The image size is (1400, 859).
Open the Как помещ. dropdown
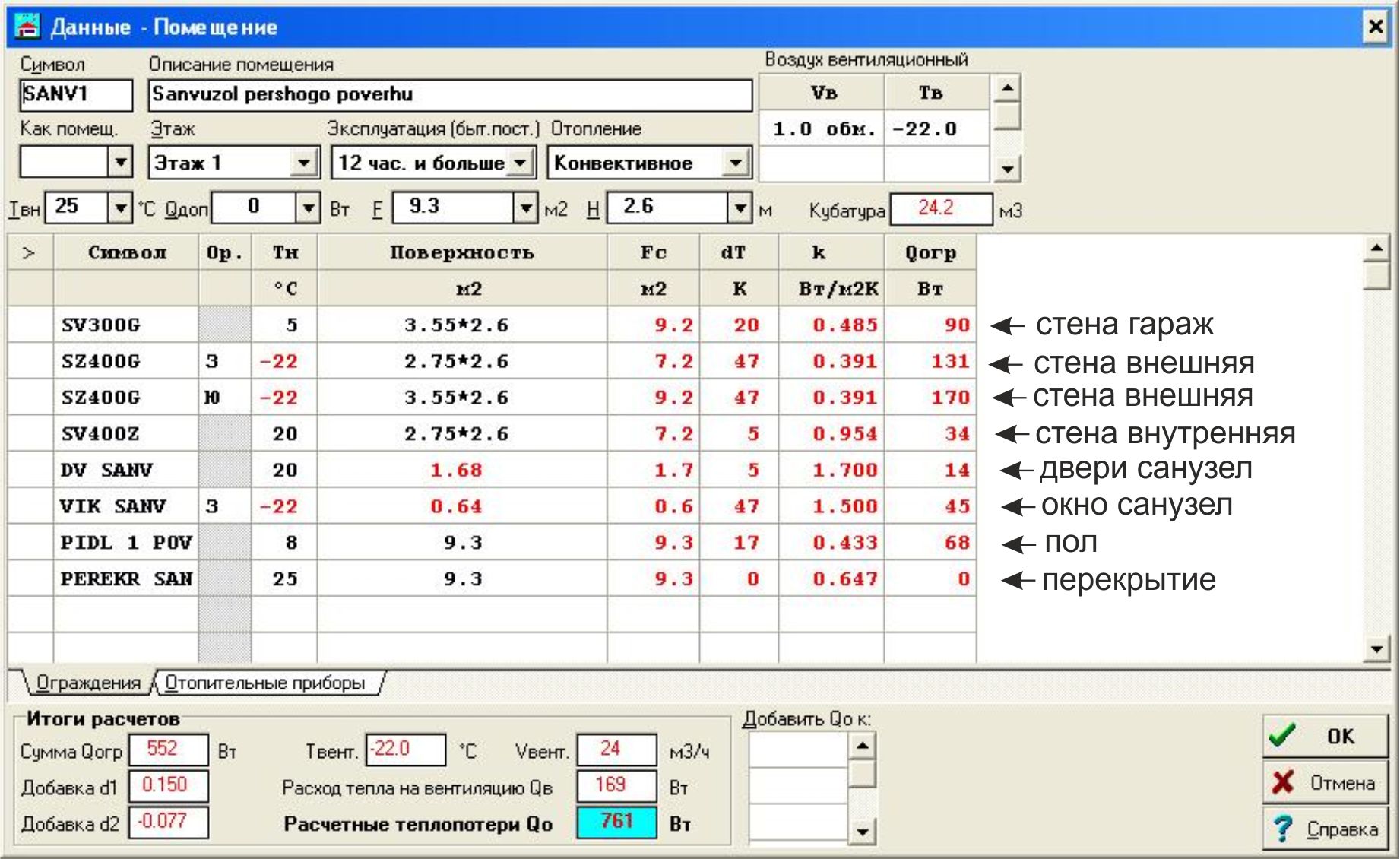[x=120, y=163]
